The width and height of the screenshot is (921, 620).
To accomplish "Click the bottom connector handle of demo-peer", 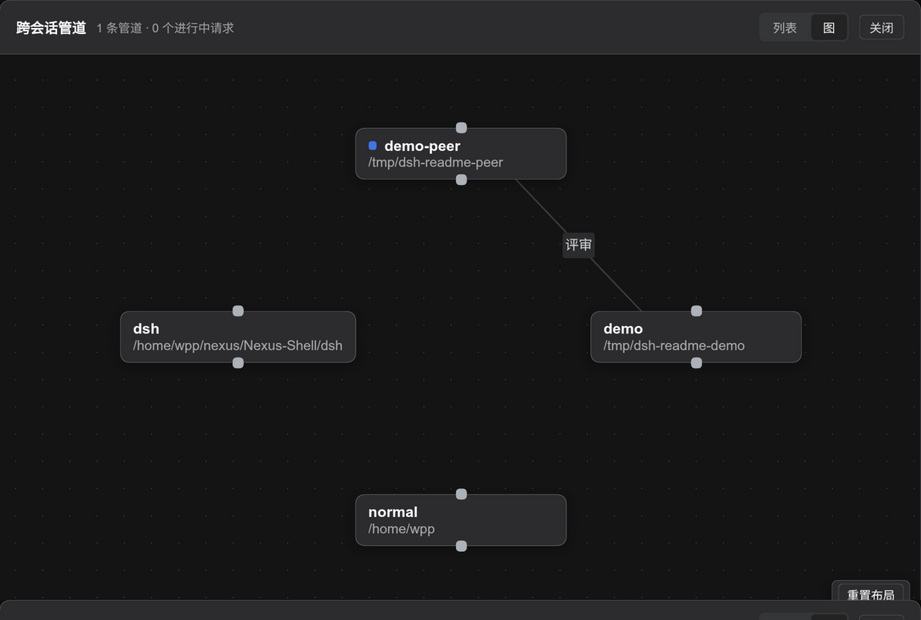I will click(x=462, y=180).
